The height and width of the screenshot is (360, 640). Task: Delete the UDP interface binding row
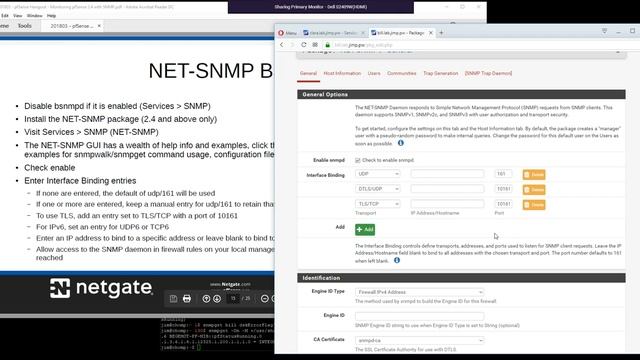(534, 175)
